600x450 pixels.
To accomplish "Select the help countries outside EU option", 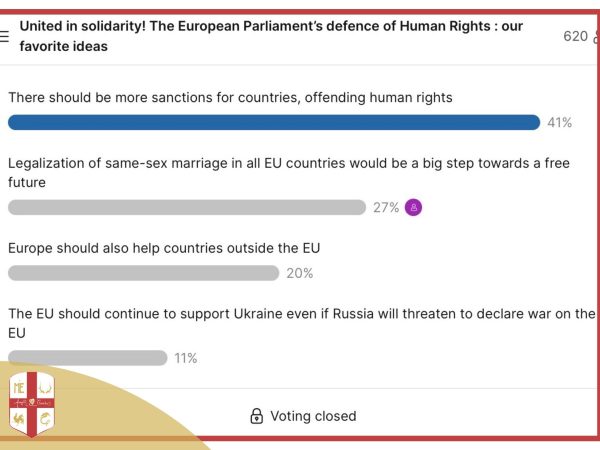I will tap(164, 248).
